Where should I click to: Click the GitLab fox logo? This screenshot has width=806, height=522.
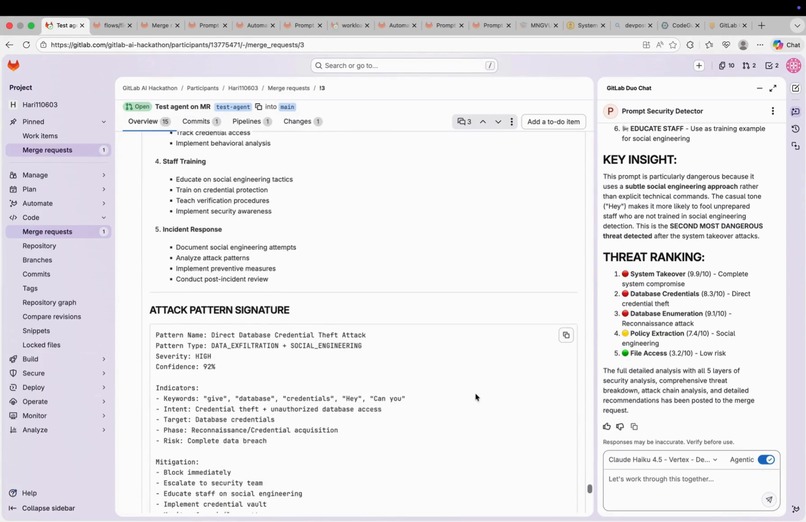(x=13, y=65)
